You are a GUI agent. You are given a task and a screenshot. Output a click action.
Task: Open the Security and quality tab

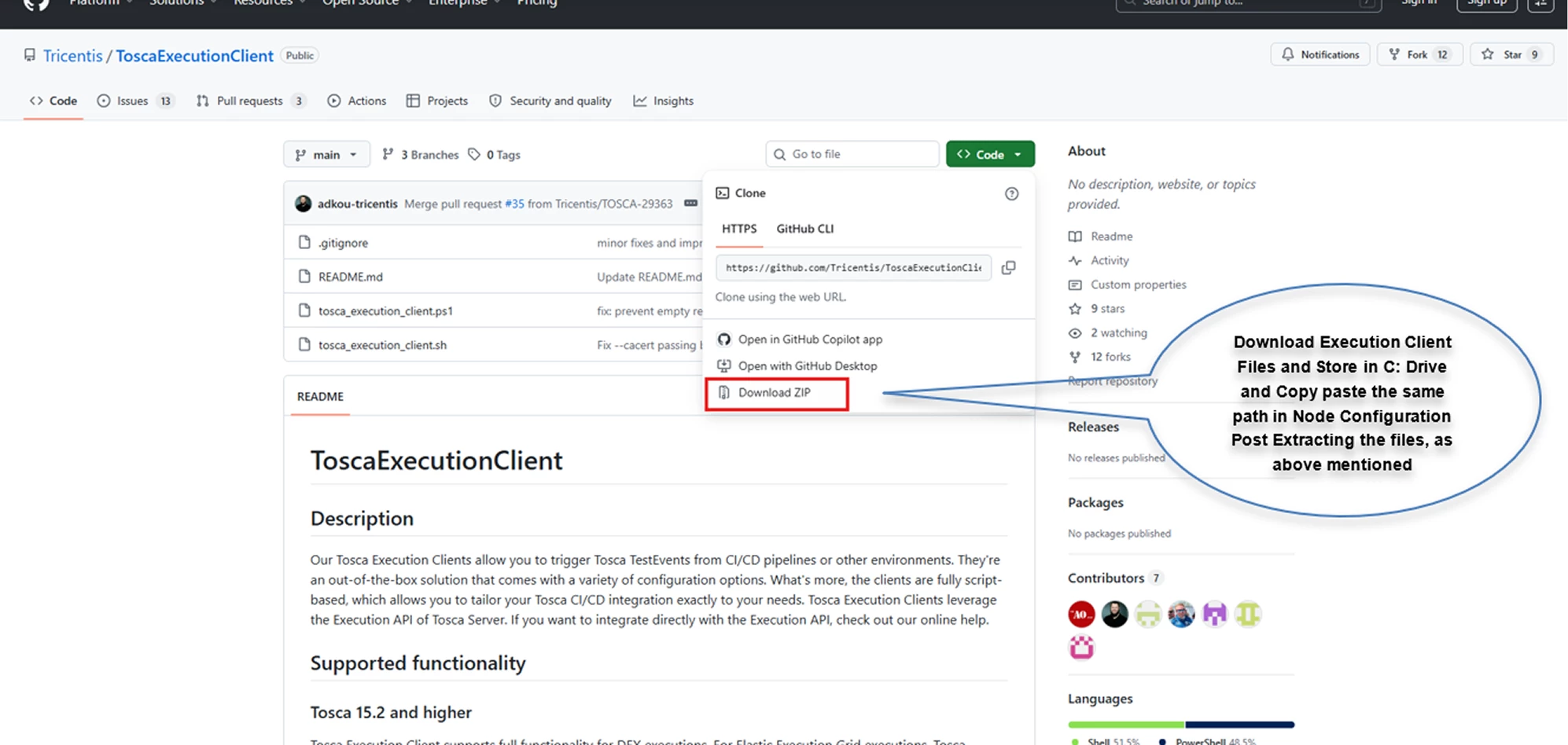(550, 101)
